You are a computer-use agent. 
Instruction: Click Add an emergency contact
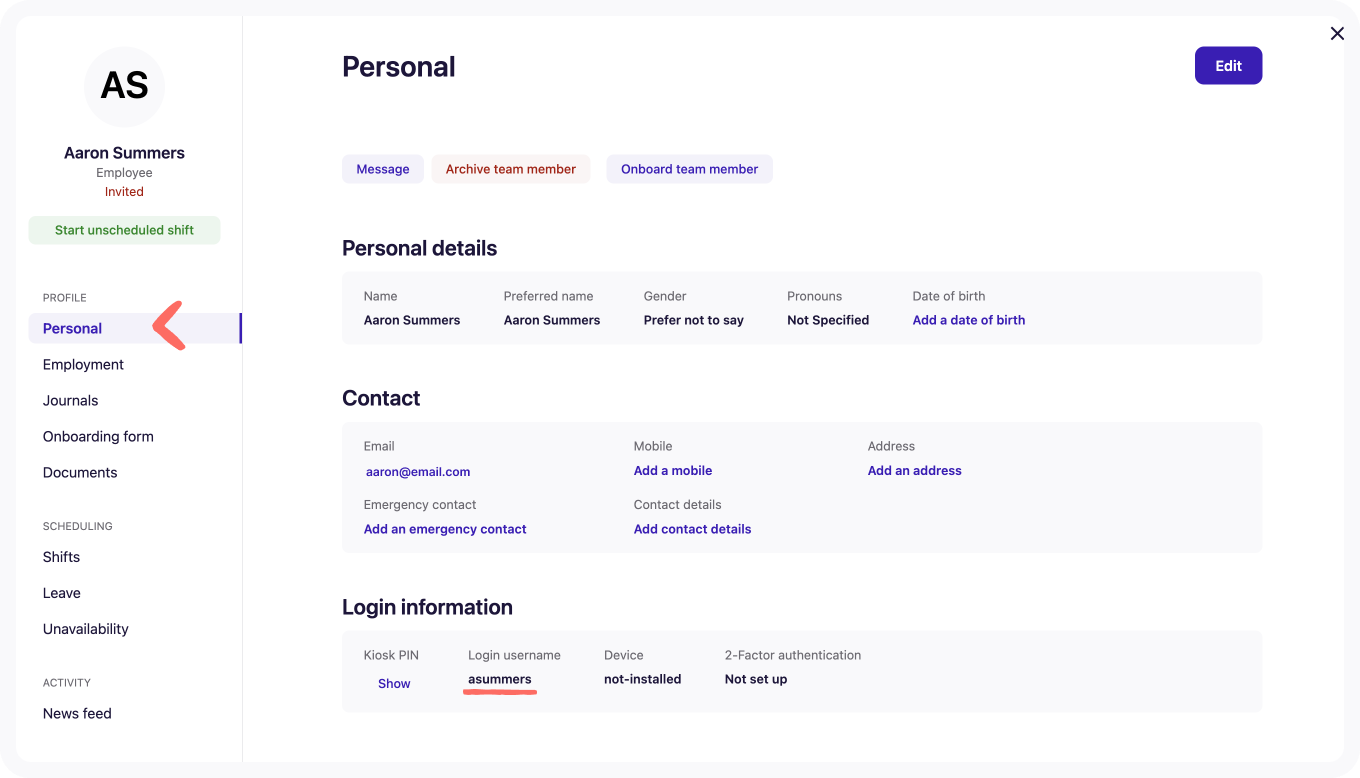445,529
